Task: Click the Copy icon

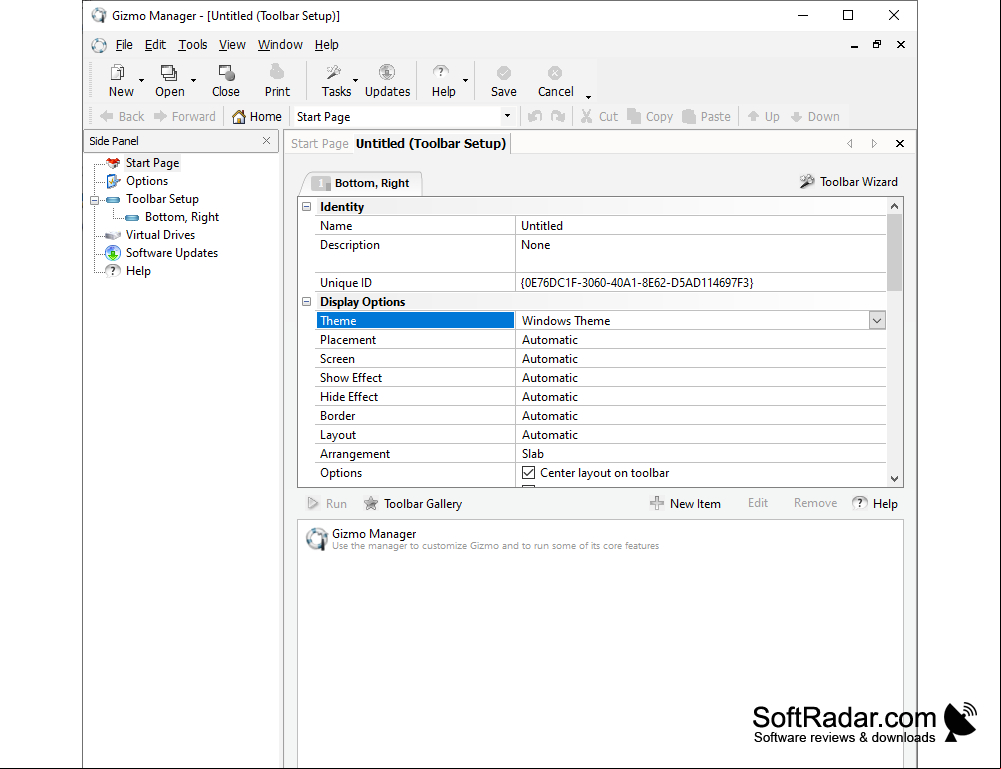Action: tap(634, 116)
